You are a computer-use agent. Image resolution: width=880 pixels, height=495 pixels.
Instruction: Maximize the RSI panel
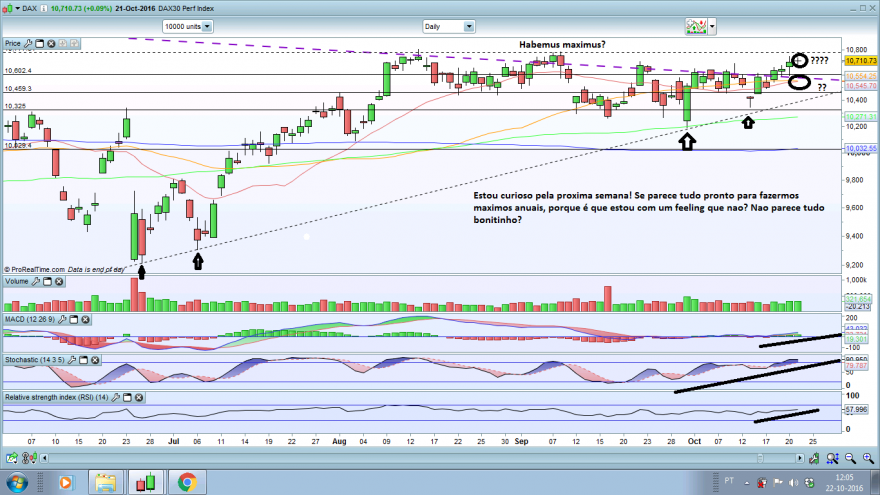point(127,397)
